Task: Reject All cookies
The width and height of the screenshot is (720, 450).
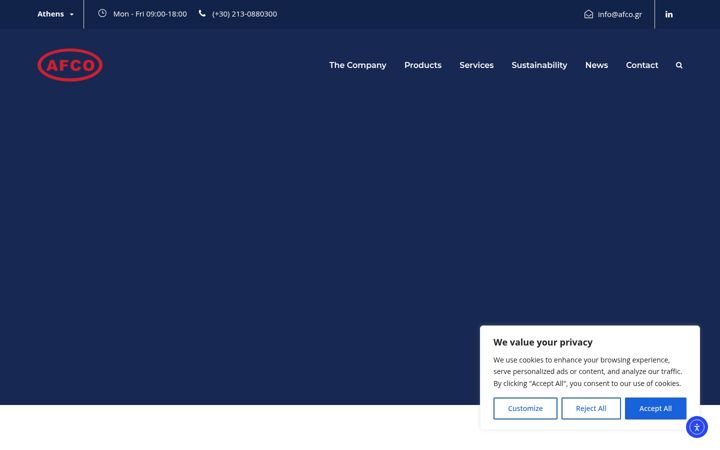Action: click(x=591, y=408)
